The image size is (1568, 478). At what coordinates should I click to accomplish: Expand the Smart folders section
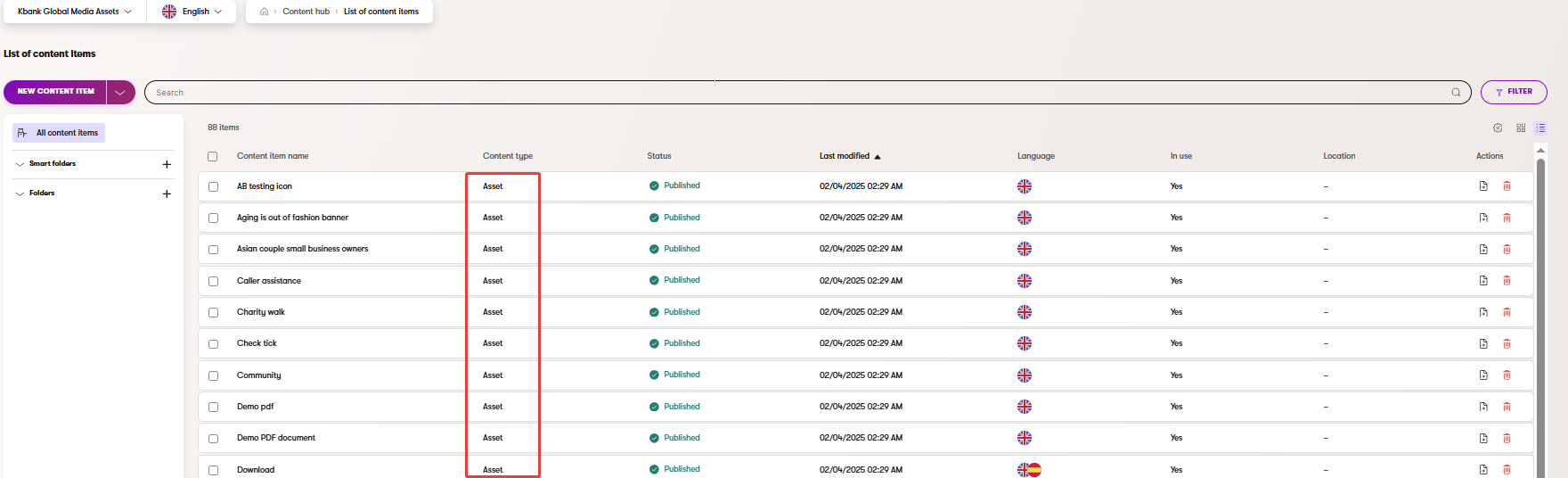[x=20, y=164]
